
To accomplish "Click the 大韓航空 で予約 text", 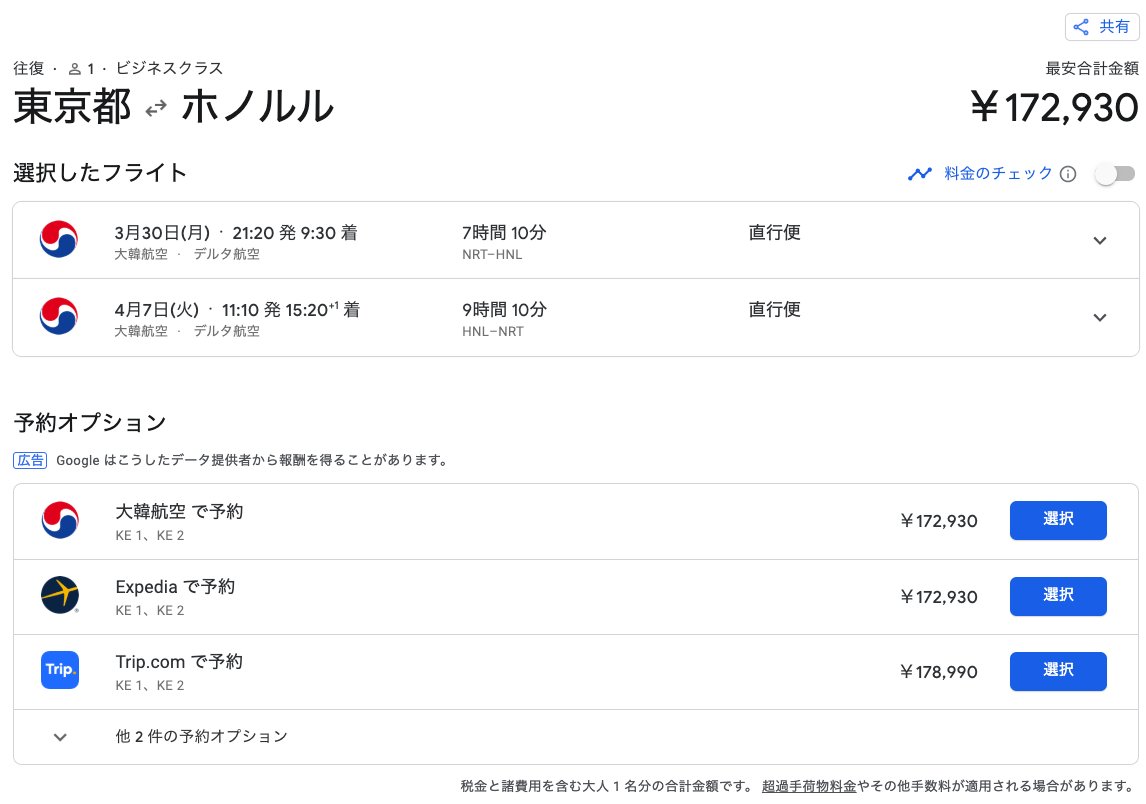I will pyautogui.click(x=179, y=512).
